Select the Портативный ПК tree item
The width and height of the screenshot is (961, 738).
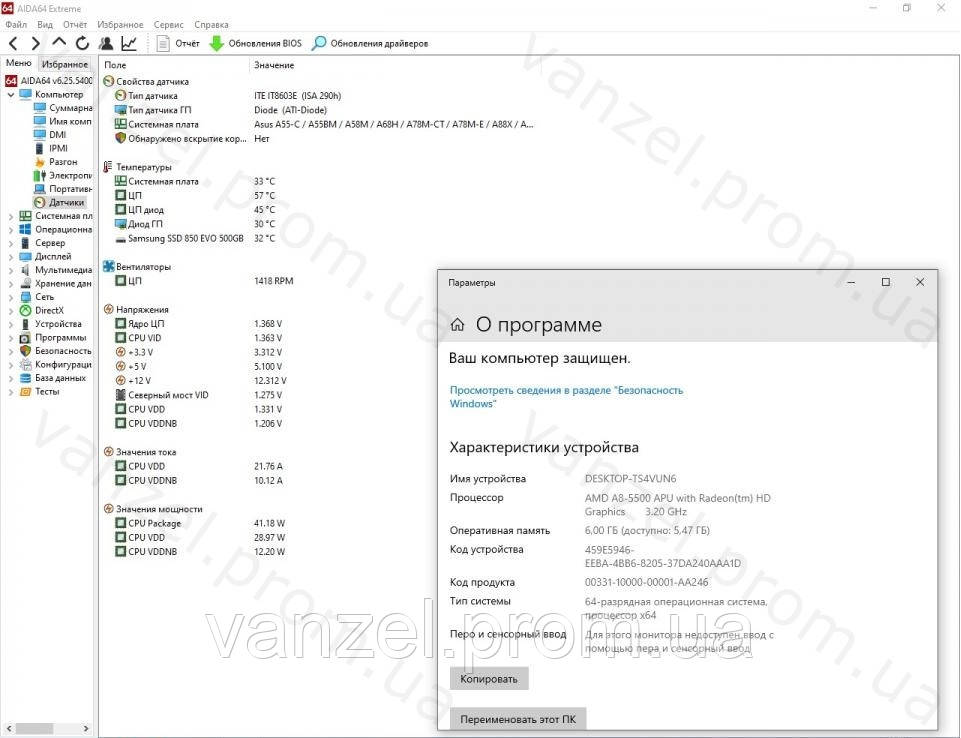coord(63,189)
